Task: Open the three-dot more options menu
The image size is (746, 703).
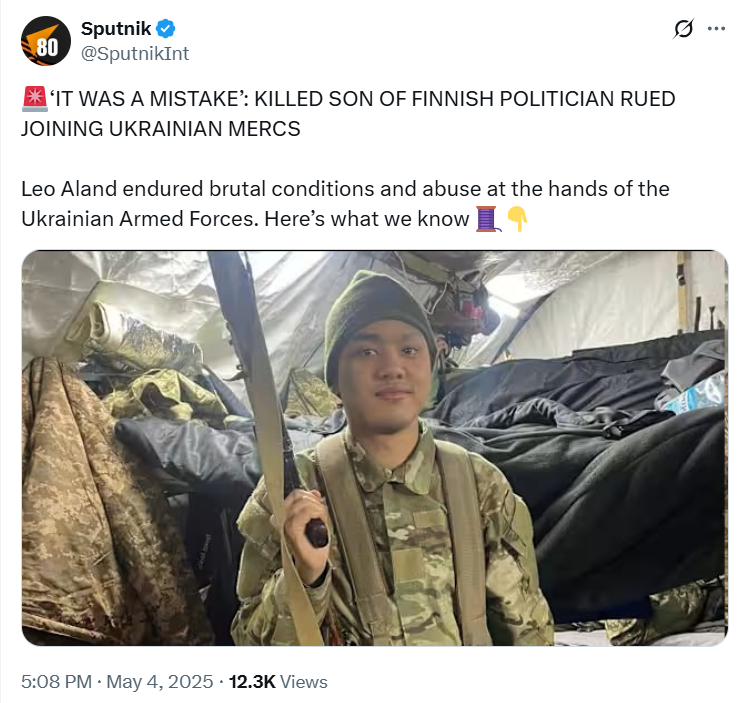Action: coord(716,29)
